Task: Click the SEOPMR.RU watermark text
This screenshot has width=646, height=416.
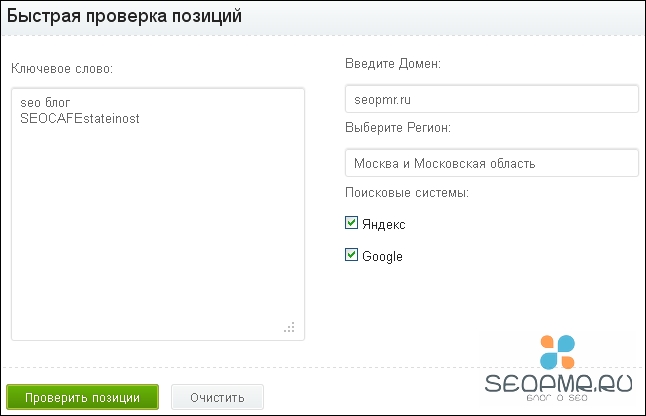Action: 554,385
